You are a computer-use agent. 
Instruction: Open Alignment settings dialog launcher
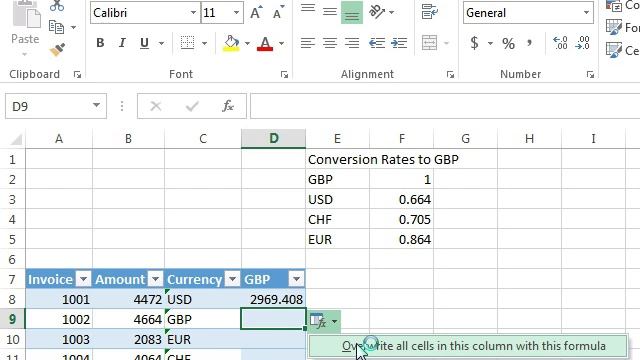pos(450,74)
